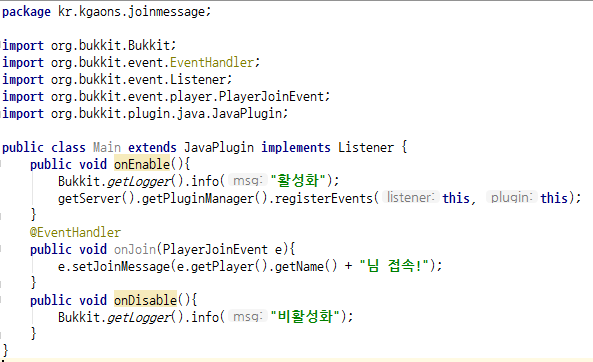593x362 pixels.
Task: Click the org.bukkit.plugin.java.JavaPlugin import line
Action: click(145, 113)
